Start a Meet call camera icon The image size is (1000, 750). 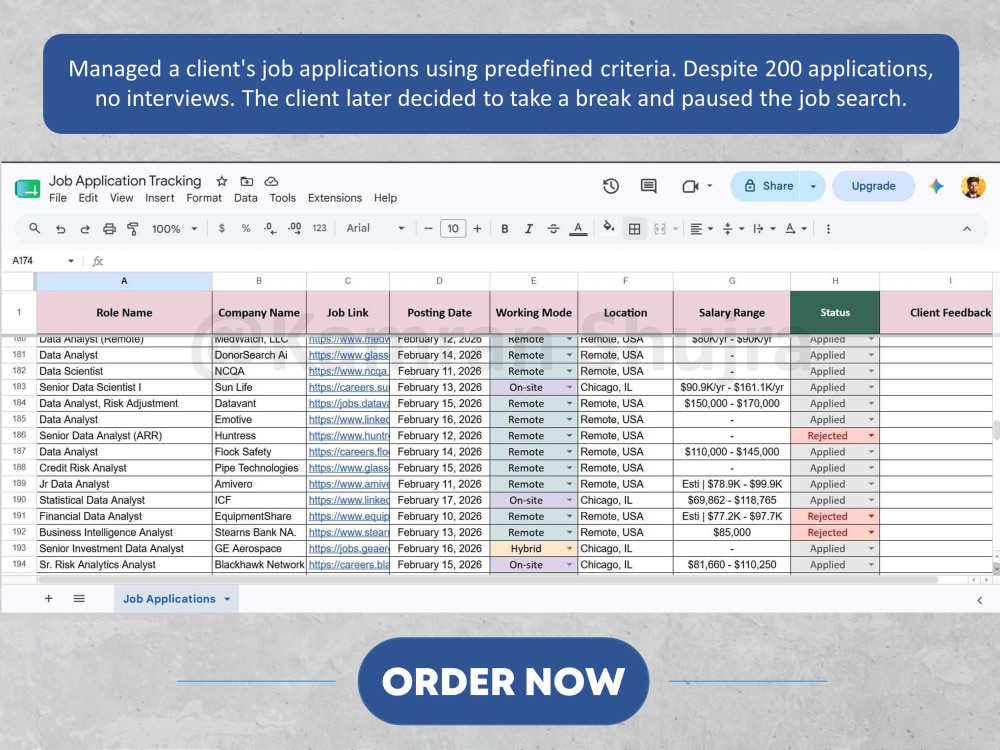690,186
